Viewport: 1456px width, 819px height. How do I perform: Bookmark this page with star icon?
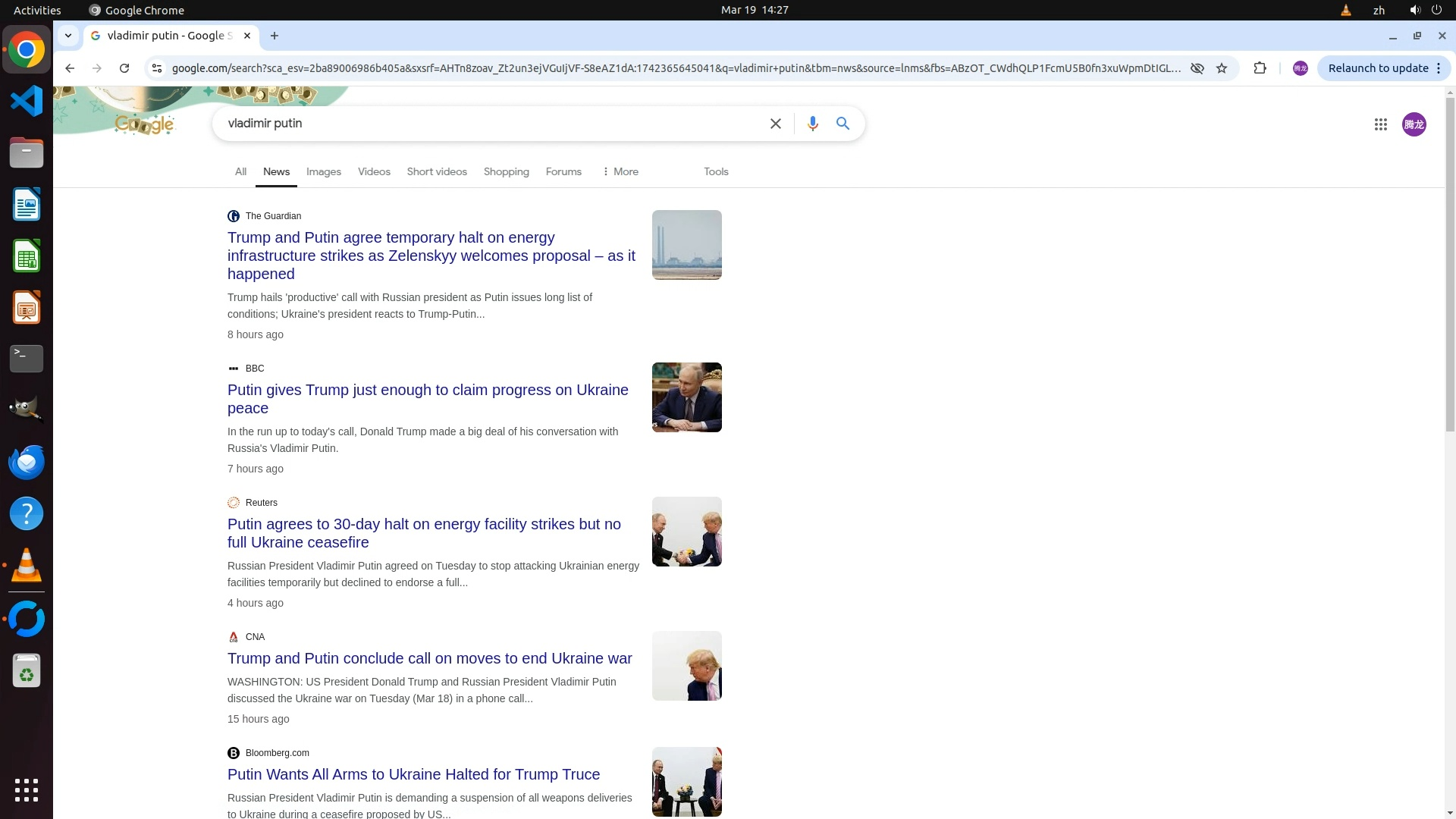pos(1222,68)
